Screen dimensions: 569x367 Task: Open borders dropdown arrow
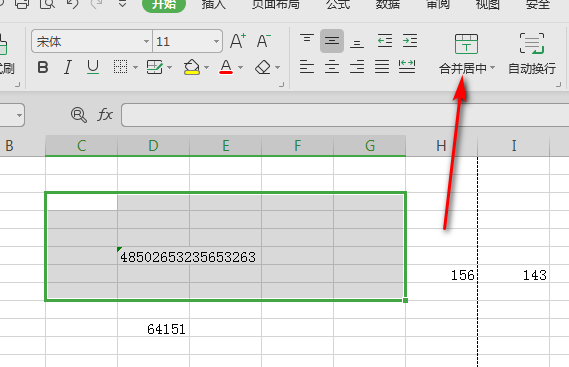[135, 68]
